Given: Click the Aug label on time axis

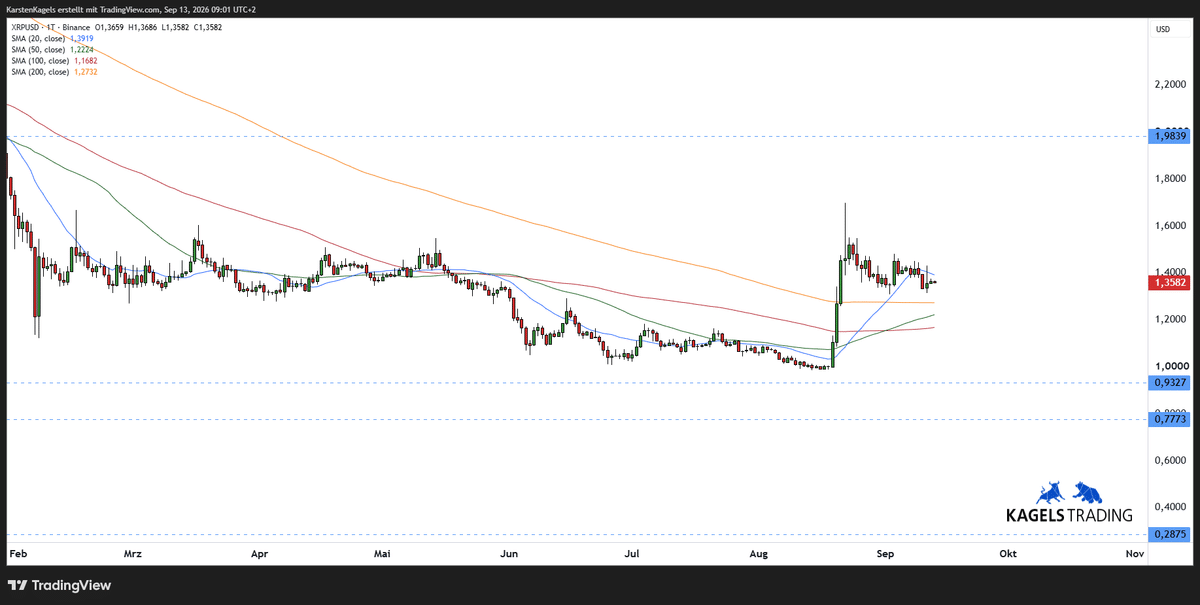Looking at the screenshot, I should 761,553.
